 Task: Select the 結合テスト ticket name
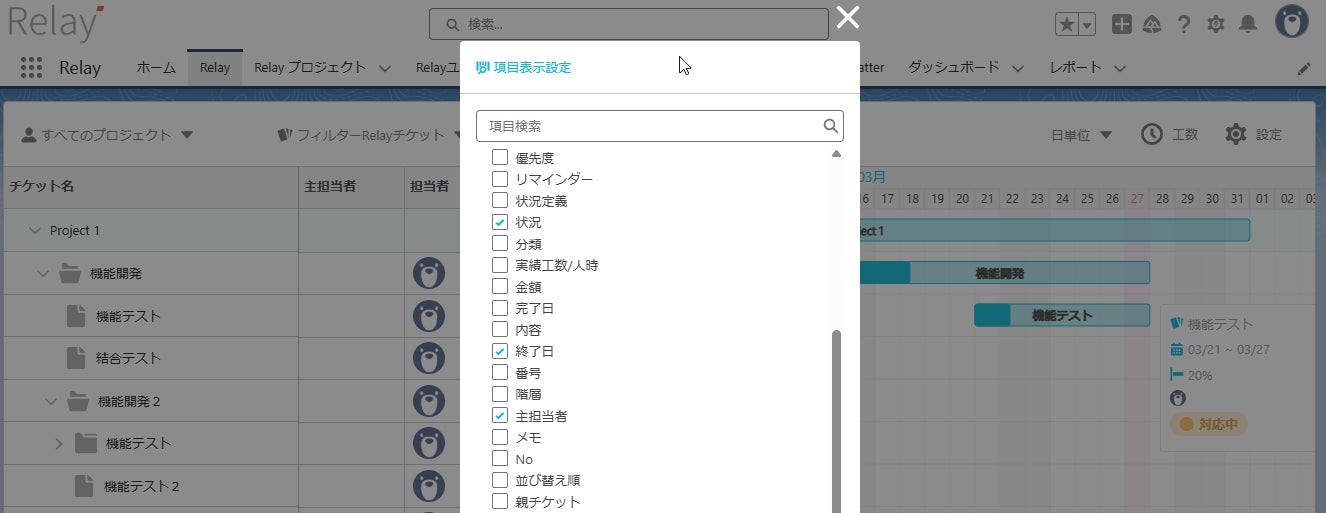[x=128, y=358]
